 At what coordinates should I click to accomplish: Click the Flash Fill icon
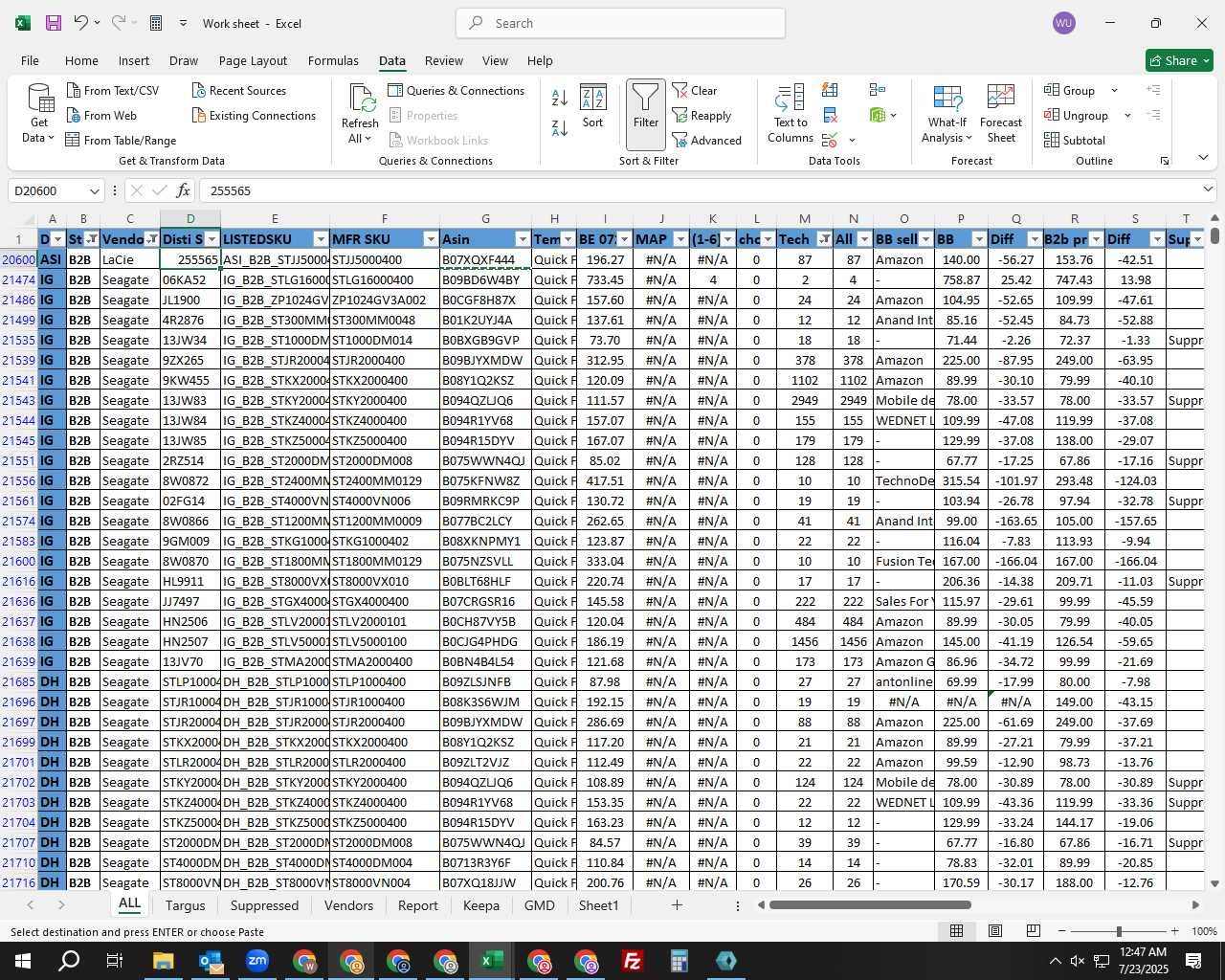pyautogui.click(x=830, y=90)
